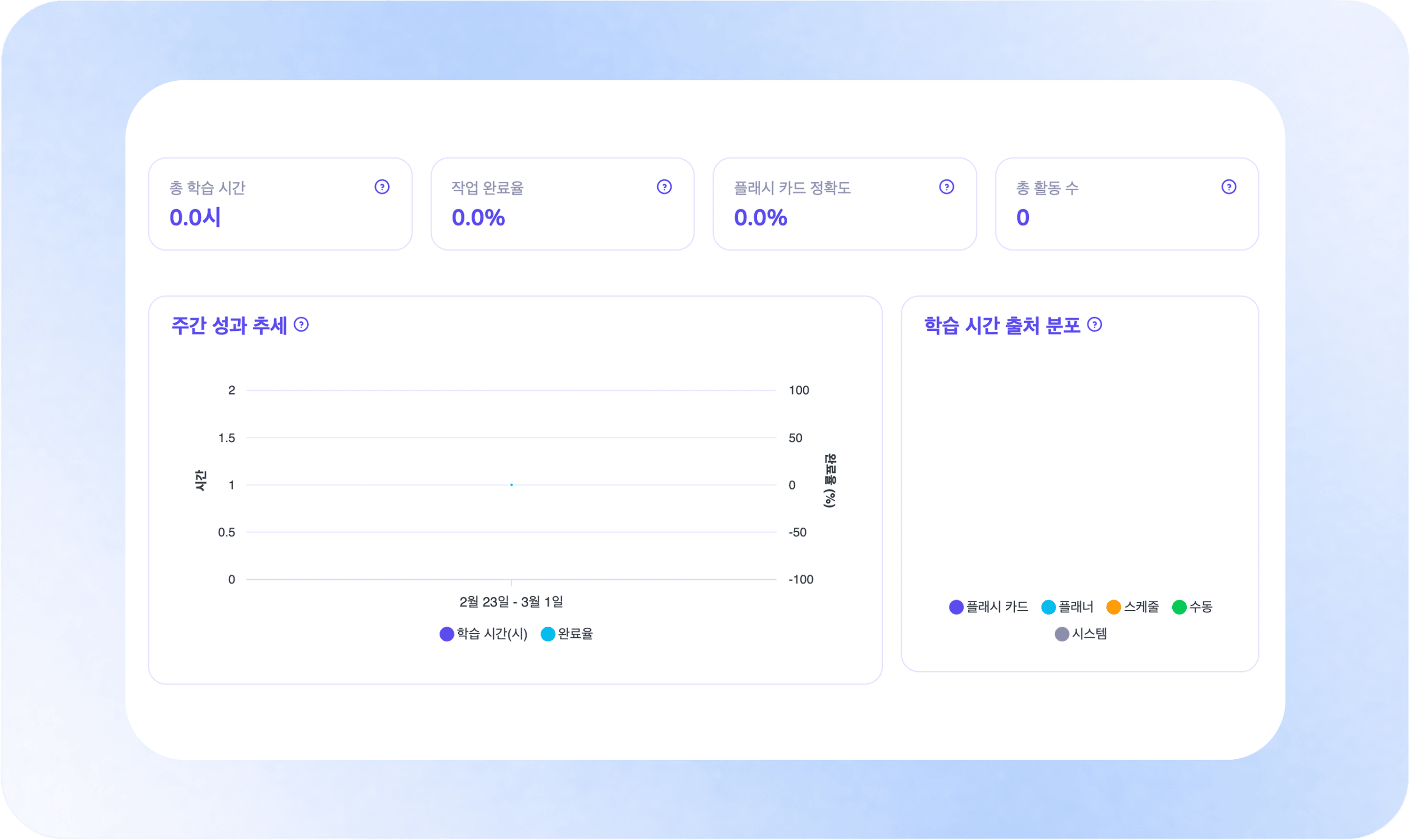The height and width of the screenshot is (840, 1410).
Task: Click the green 수동 color dot
Action: tap(1179, 607)
